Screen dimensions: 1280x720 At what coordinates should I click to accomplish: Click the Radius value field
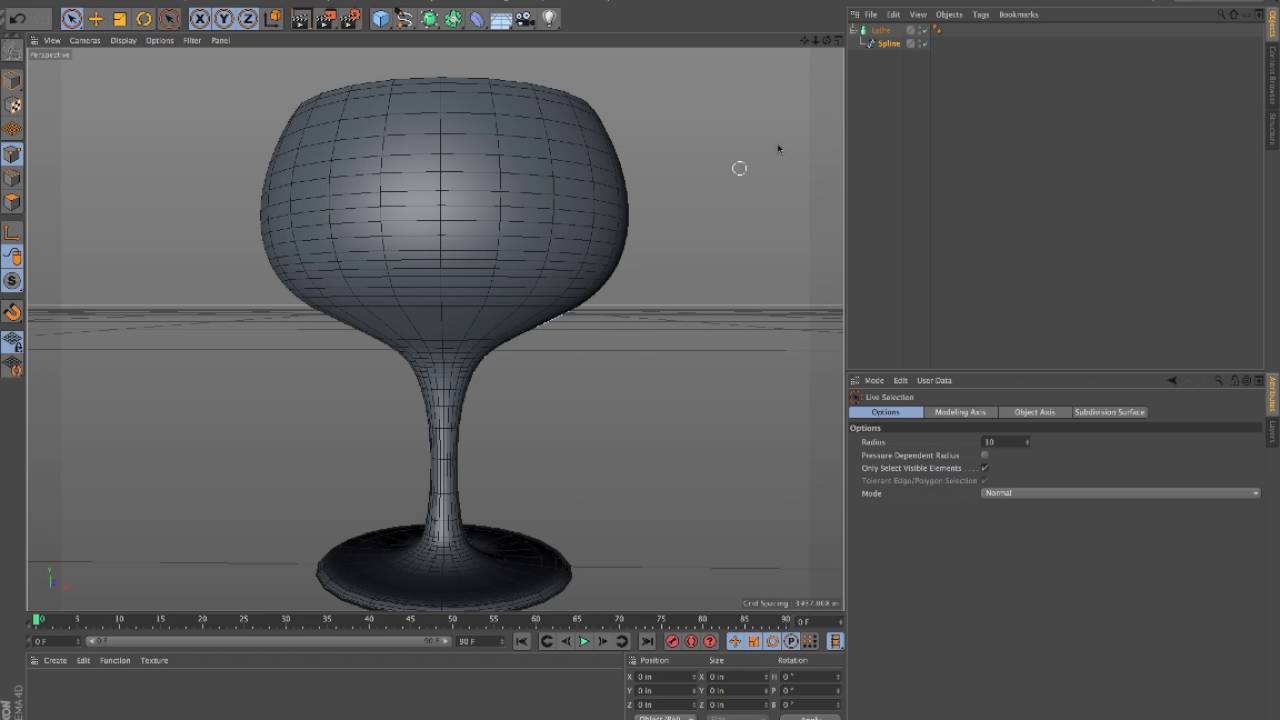pyautogui.click(x=1003, y=442)
